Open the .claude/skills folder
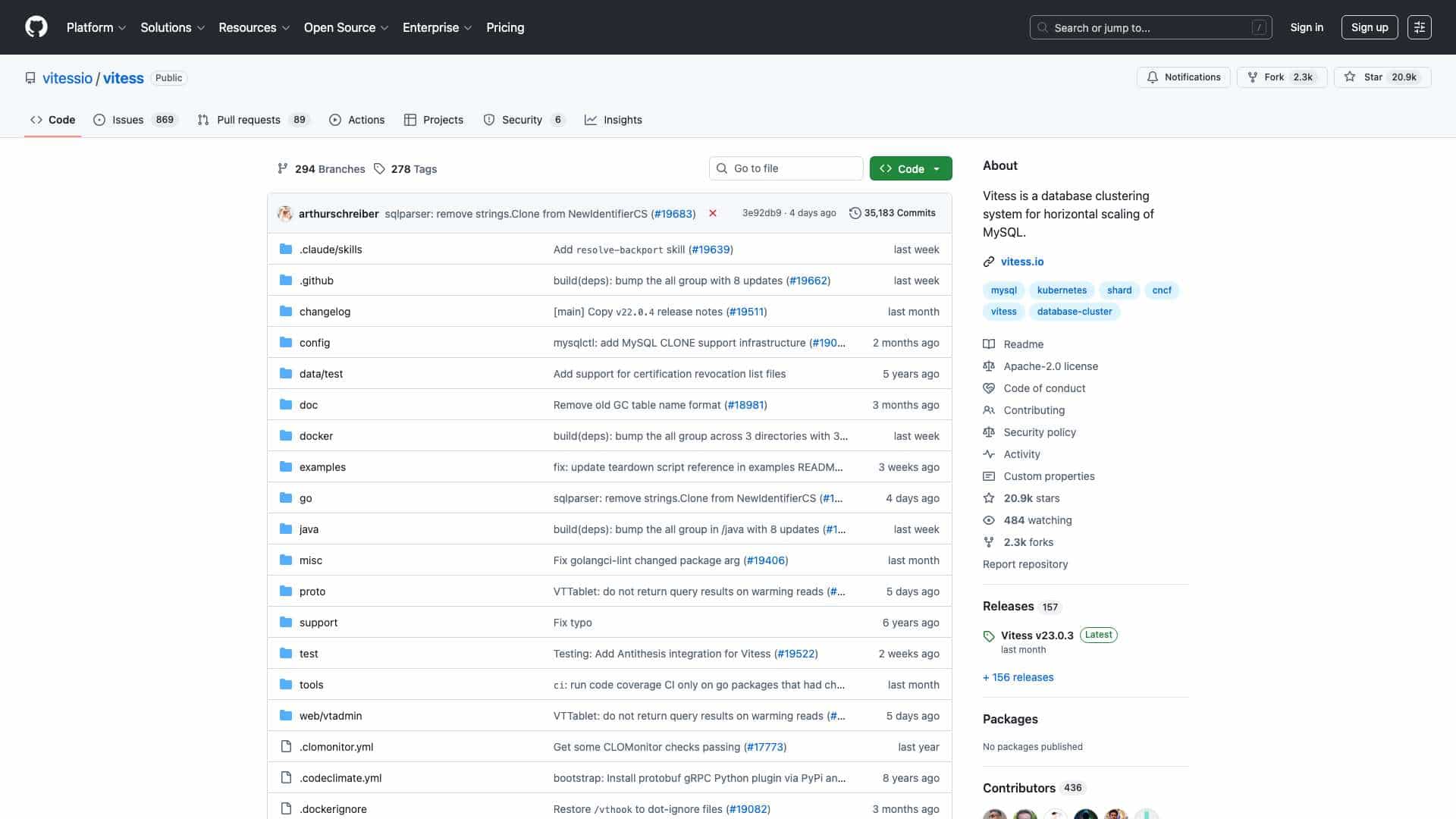Viewport: 1456px width, 819px height. point(331,249)
